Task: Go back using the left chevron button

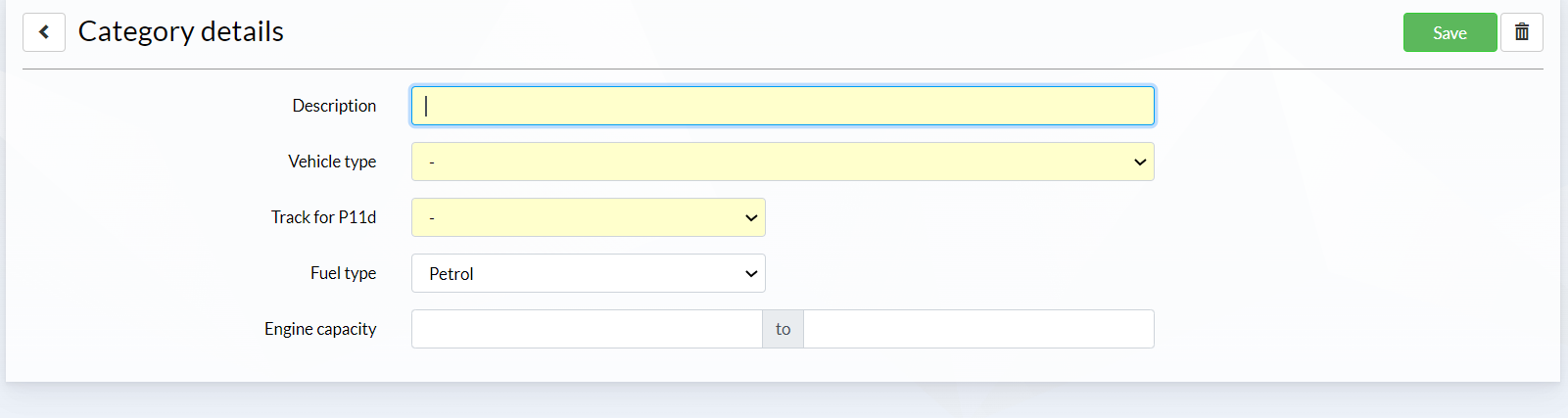Action: [44, 32]
